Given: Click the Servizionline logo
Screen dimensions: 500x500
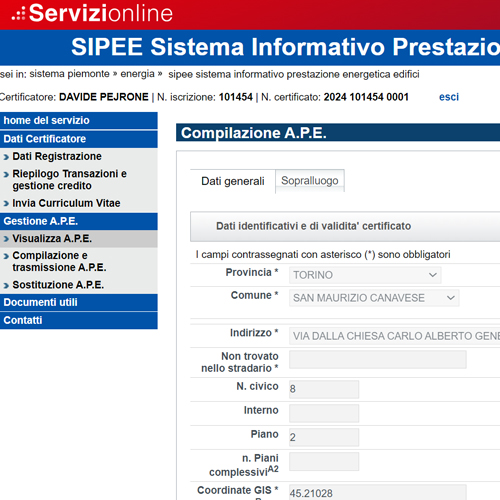Looking at the screenshot, I should 92,13.
